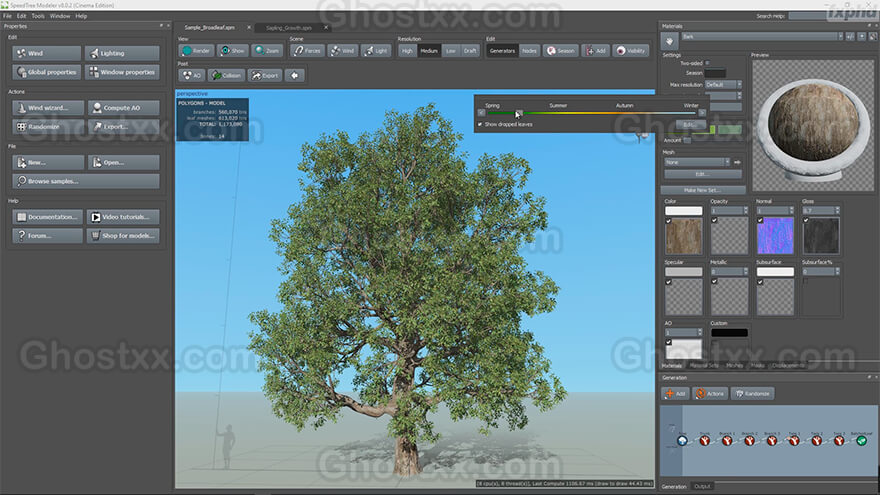Open Wind properties in Edit panel

(47, 53)
